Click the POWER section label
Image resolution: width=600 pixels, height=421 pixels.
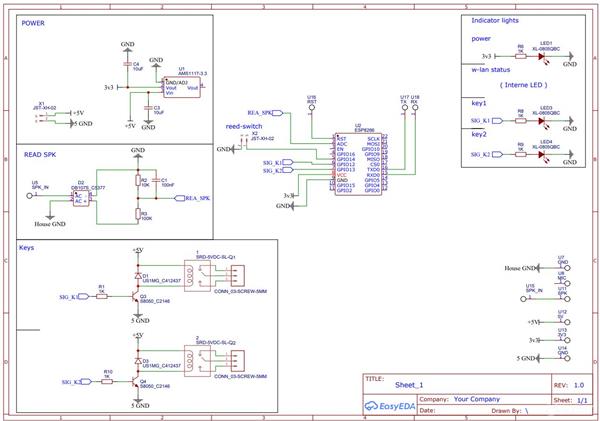[x=33, y=23]
